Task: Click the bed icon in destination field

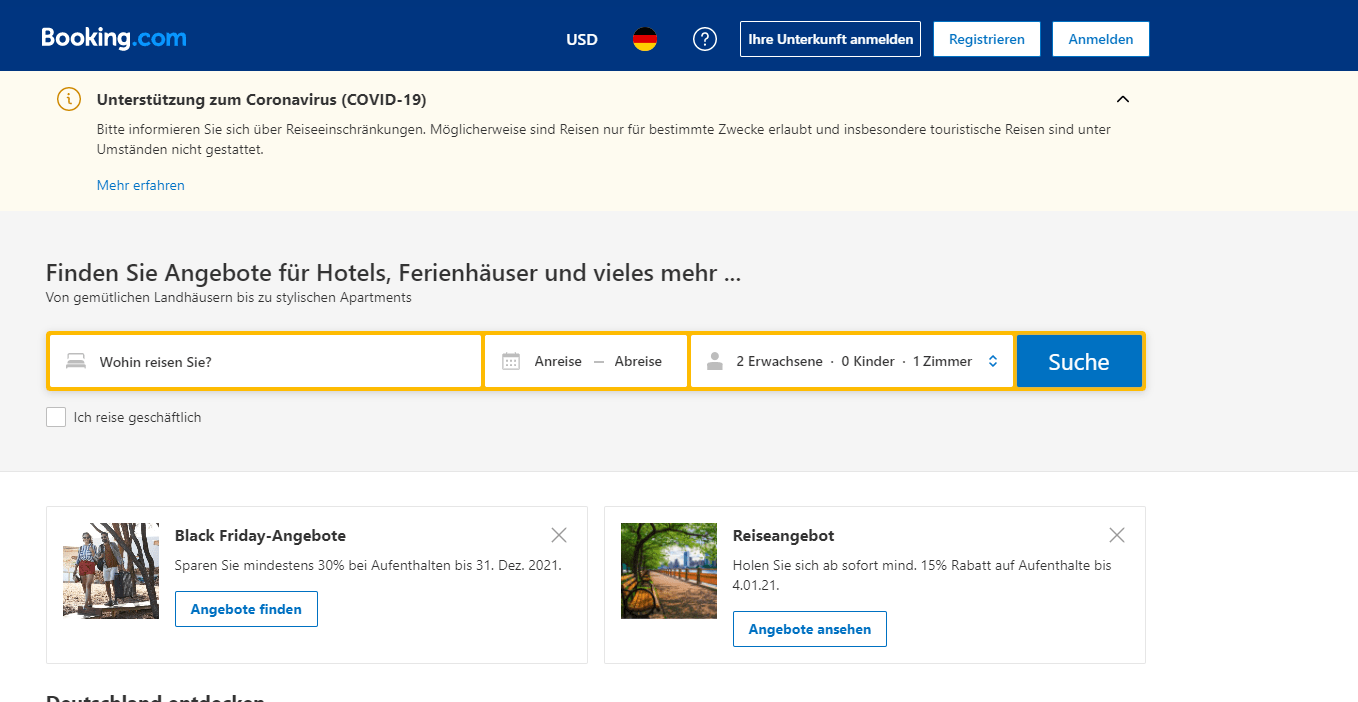Action: coord(76,361)
